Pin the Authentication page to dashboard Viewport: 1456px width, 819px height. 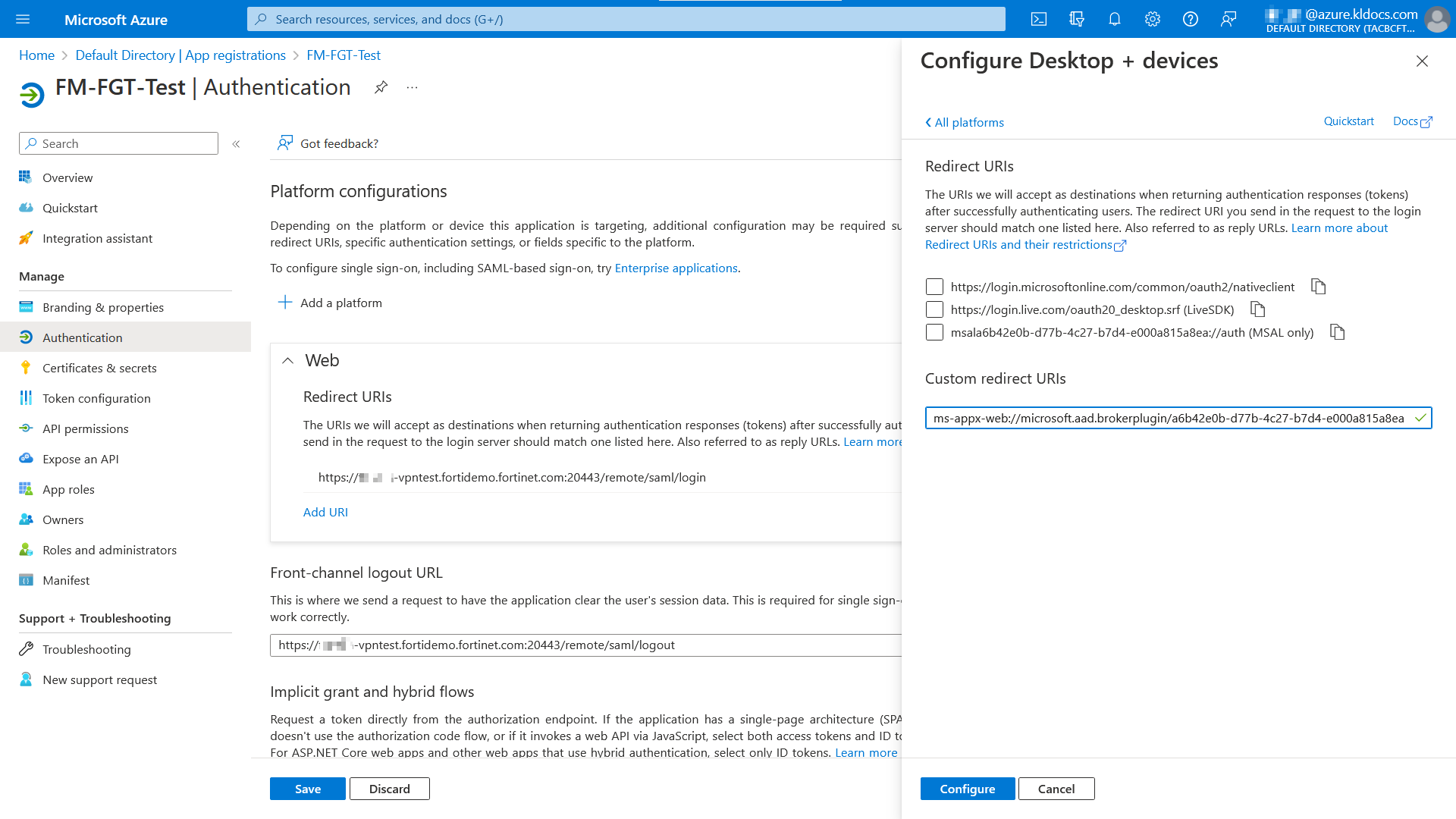[381, 87]
